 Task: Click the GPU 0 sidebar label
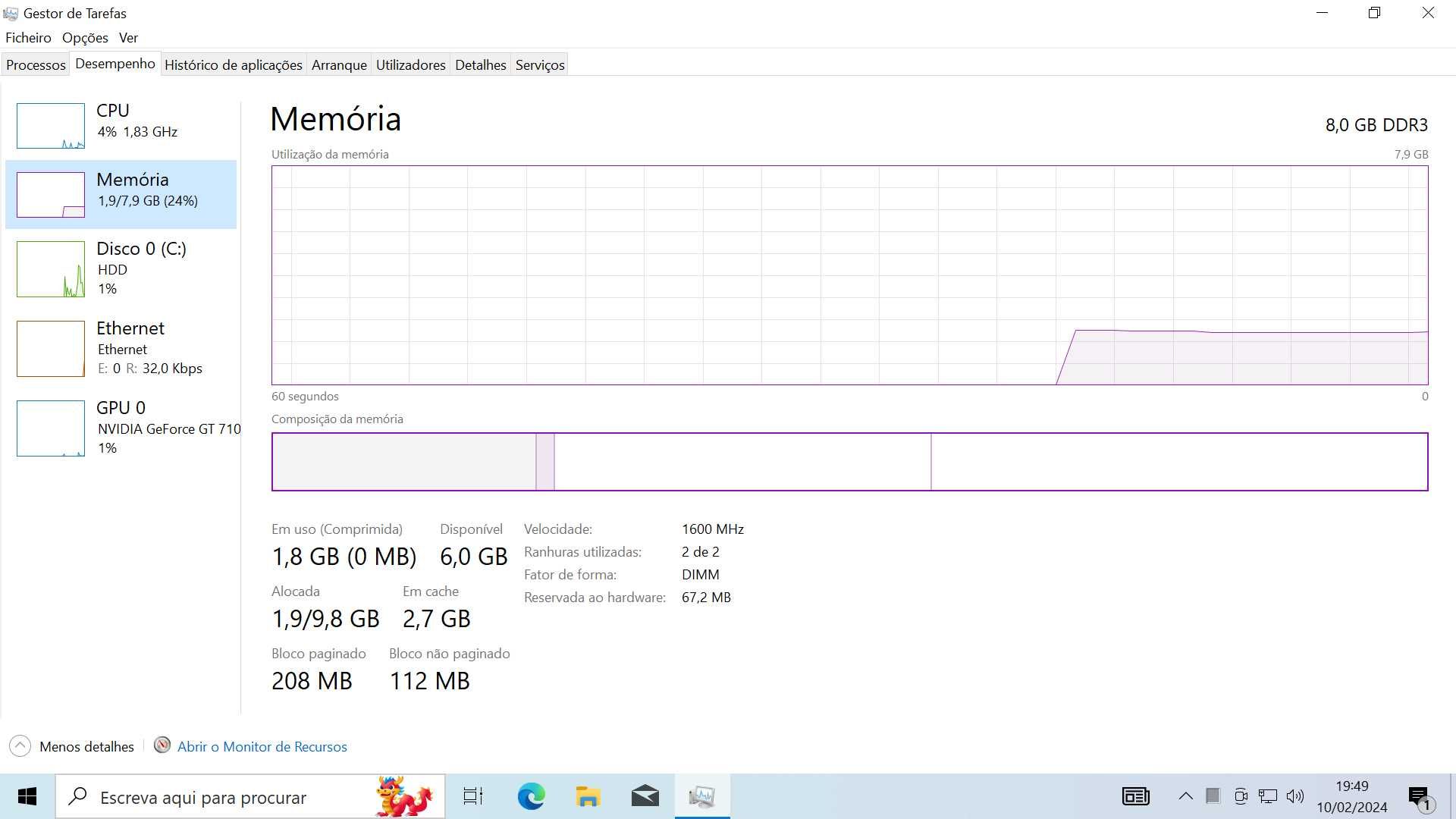coord(121,408)
